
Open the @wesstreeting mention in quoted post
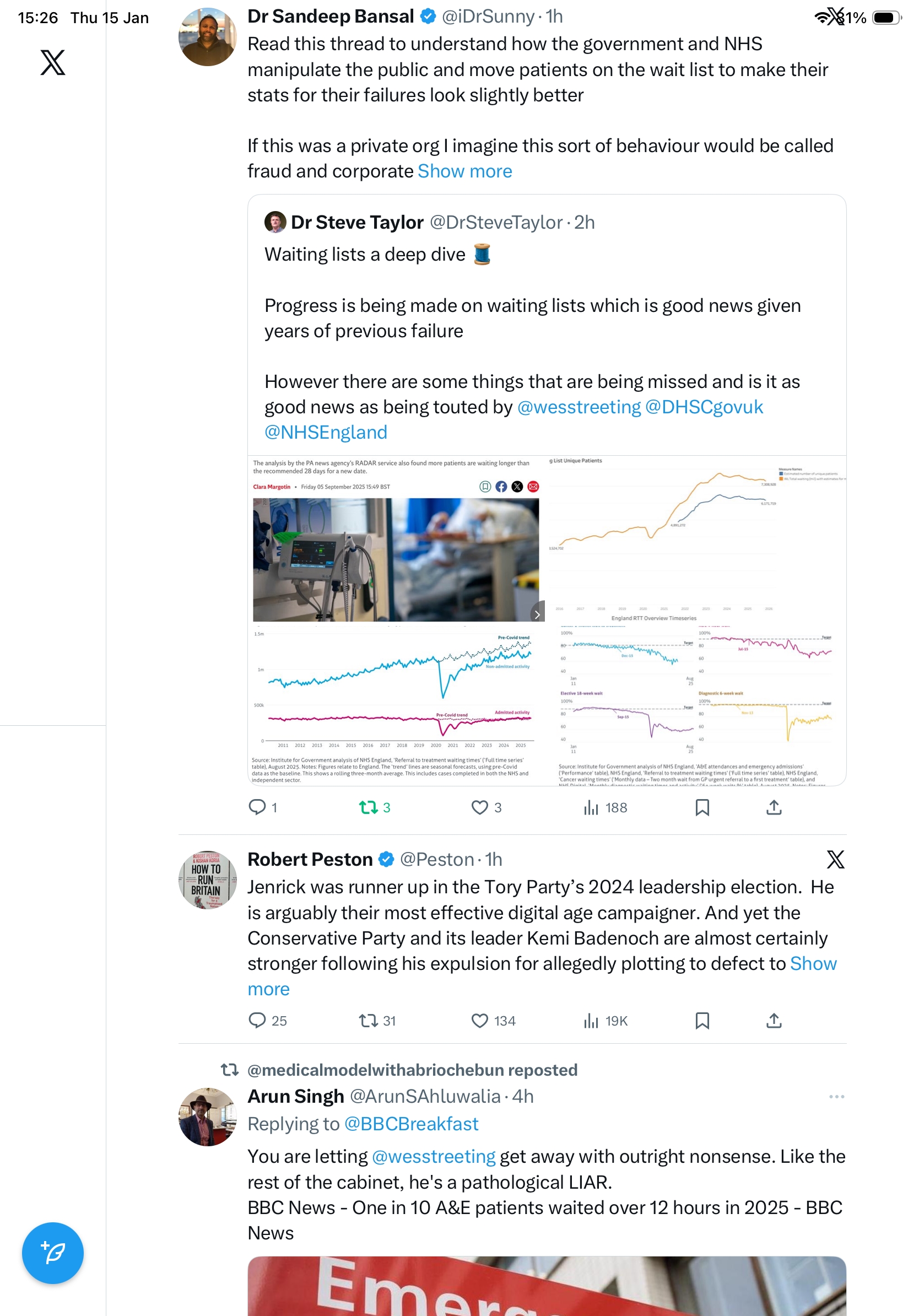[x=579, y=407]
